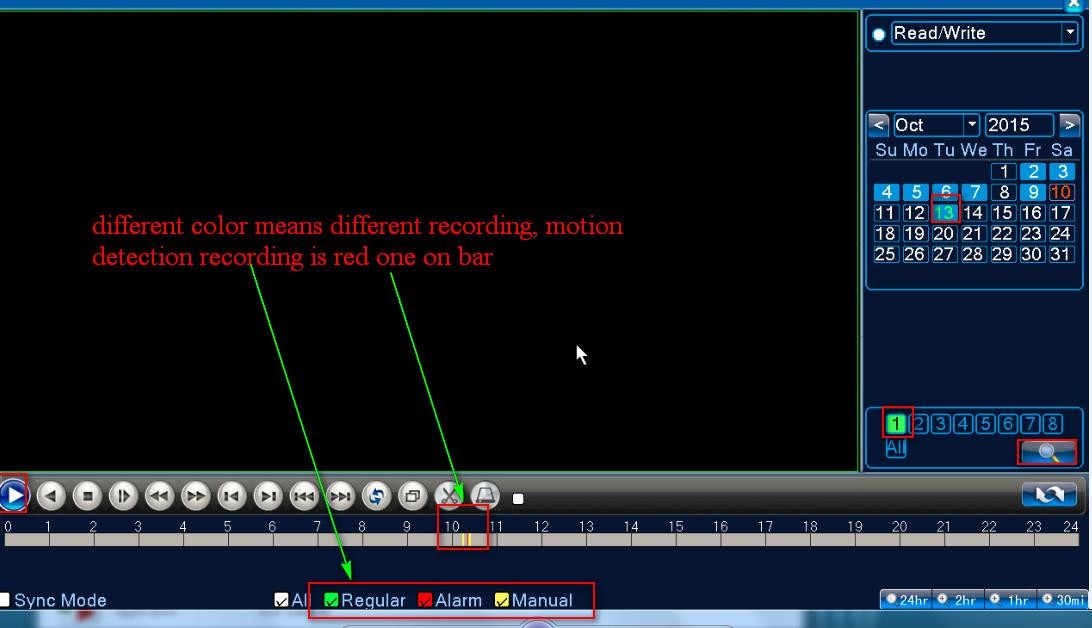Select the 2hr timeline zoom tab

tap(957, 600)
